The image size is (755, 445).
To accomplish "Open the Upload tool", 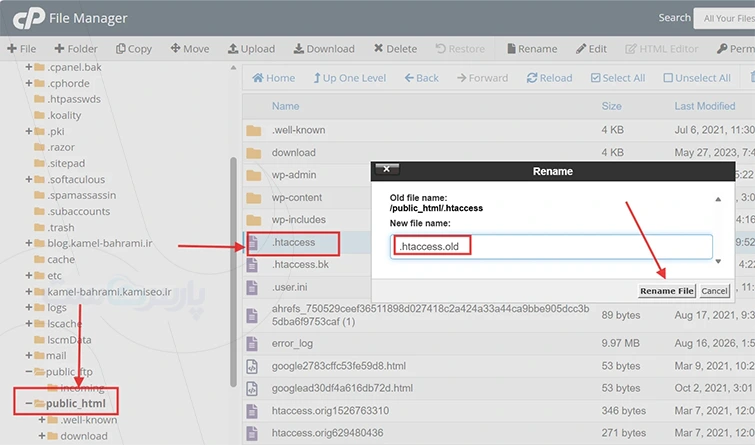I will tap(251, 49).
